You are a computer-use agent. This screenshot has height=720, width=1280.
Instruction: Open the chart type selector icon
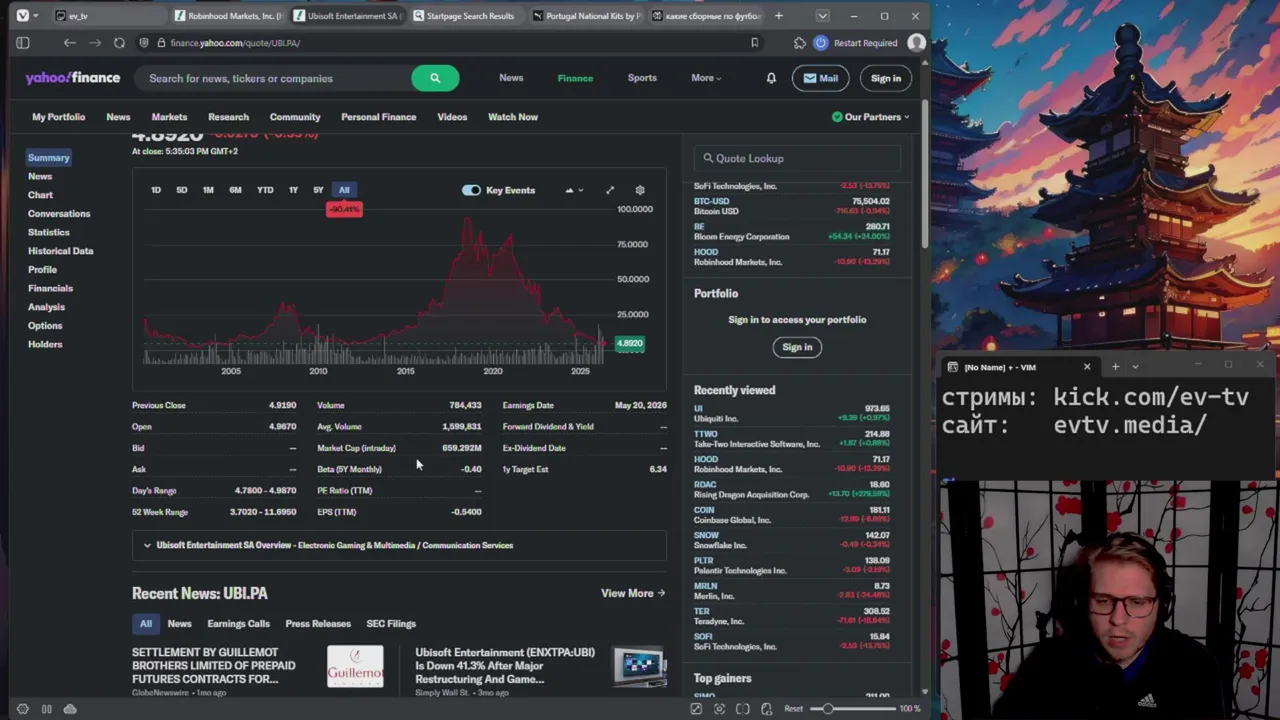click(573, 190)
